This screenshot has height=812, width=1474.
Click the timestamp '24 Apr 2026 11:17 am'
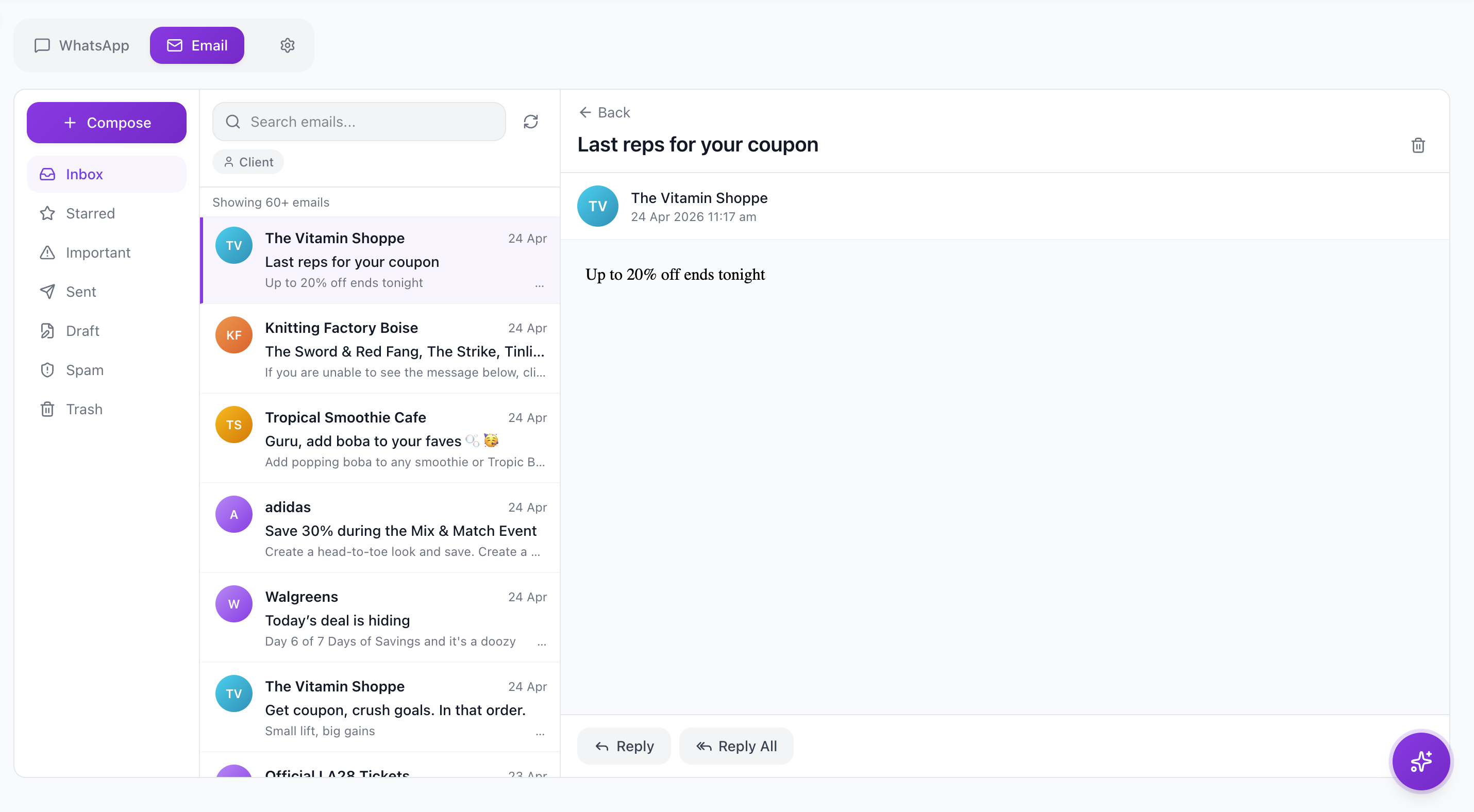click(x=693, y=217)
